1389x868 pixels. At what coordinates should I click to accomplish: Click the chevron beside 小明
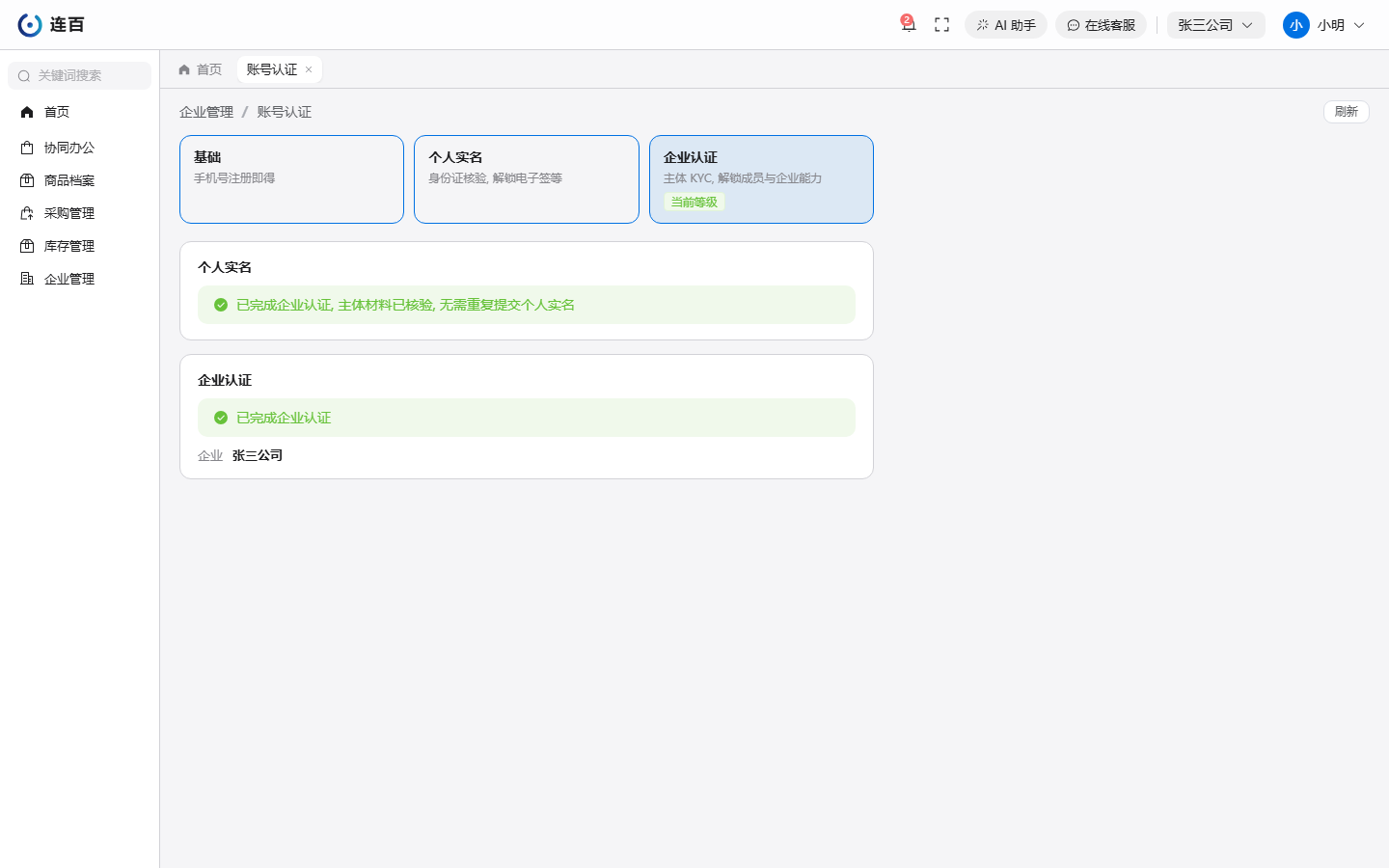point(1359,25)
